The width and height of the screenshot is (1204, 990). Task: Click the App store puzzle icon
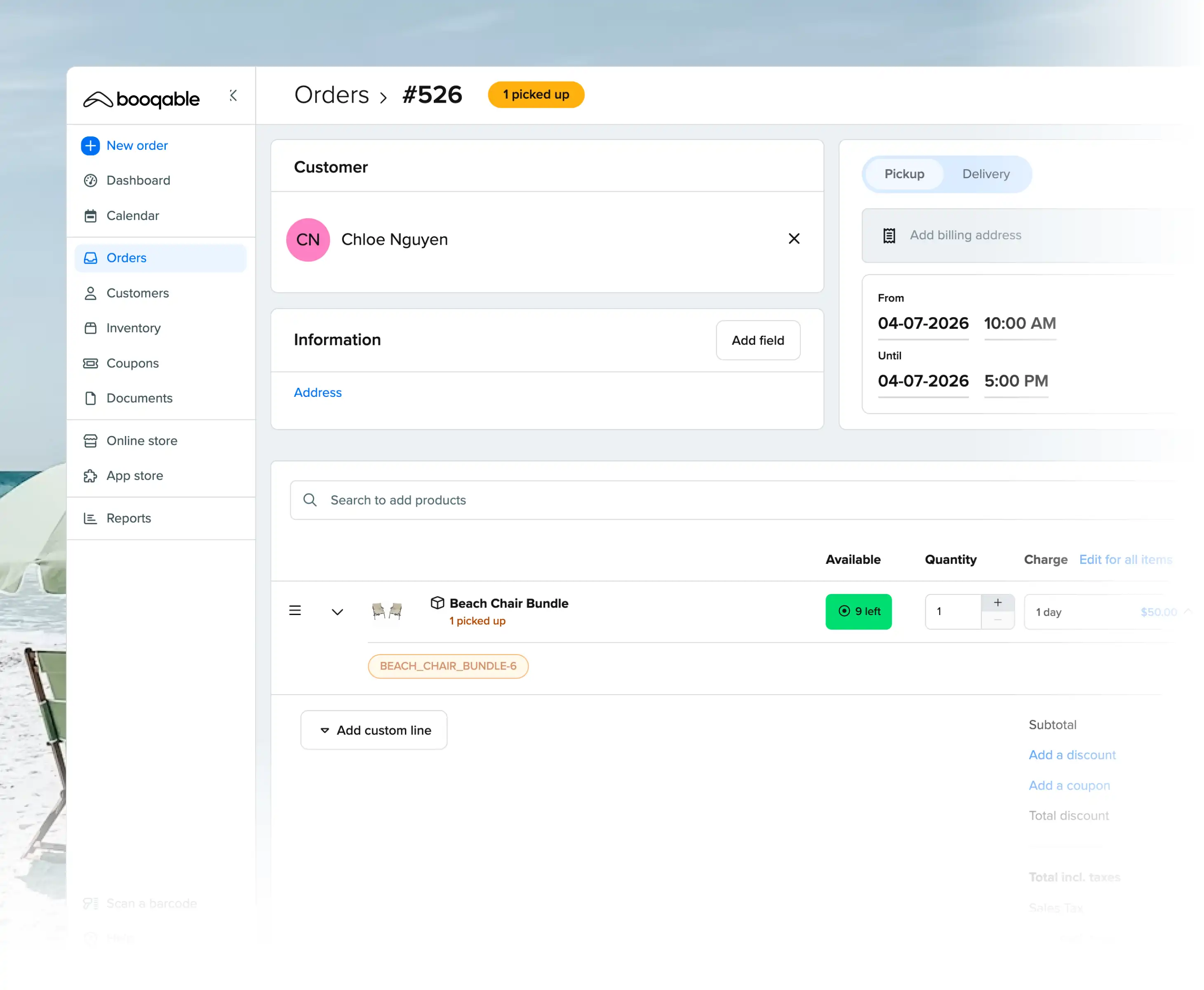click(x=90, y=476)
